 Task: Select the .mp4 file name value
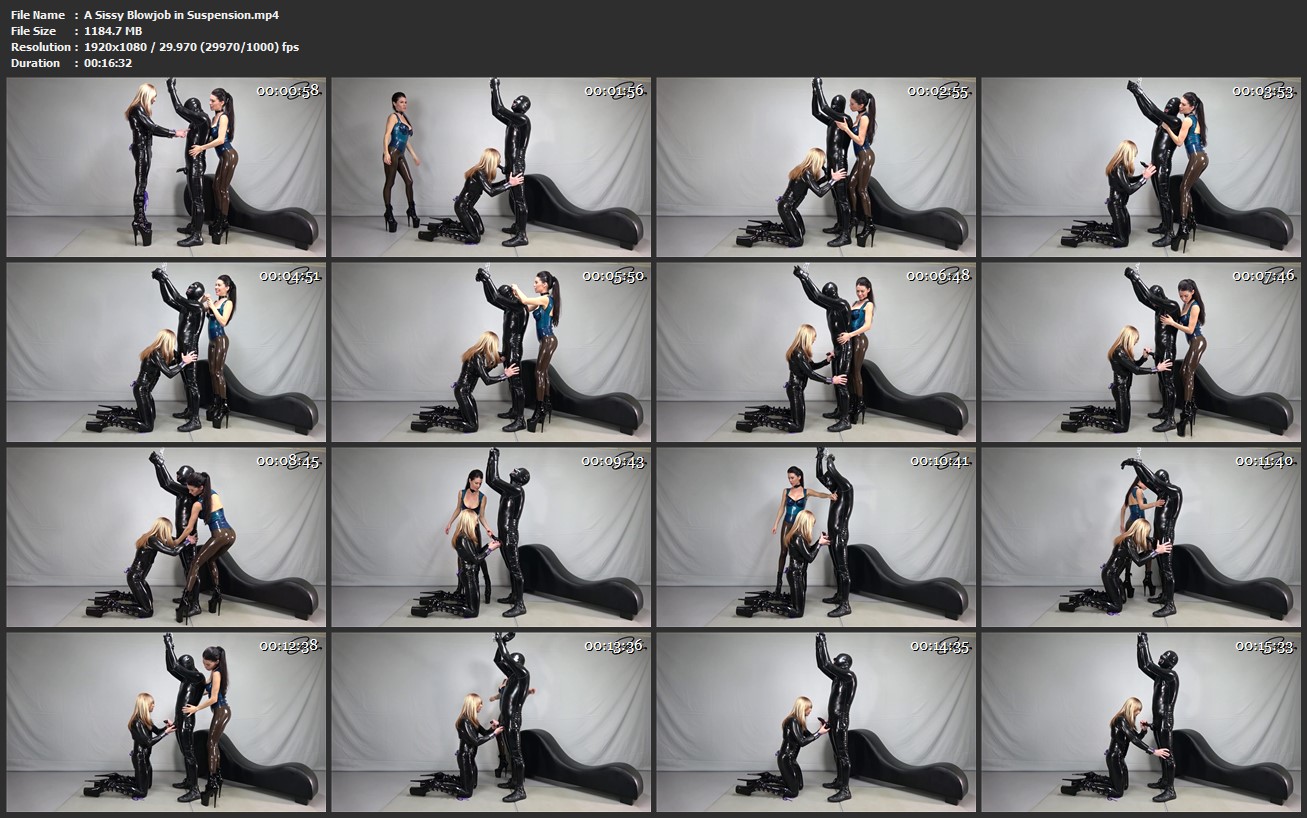click(181, 15)
